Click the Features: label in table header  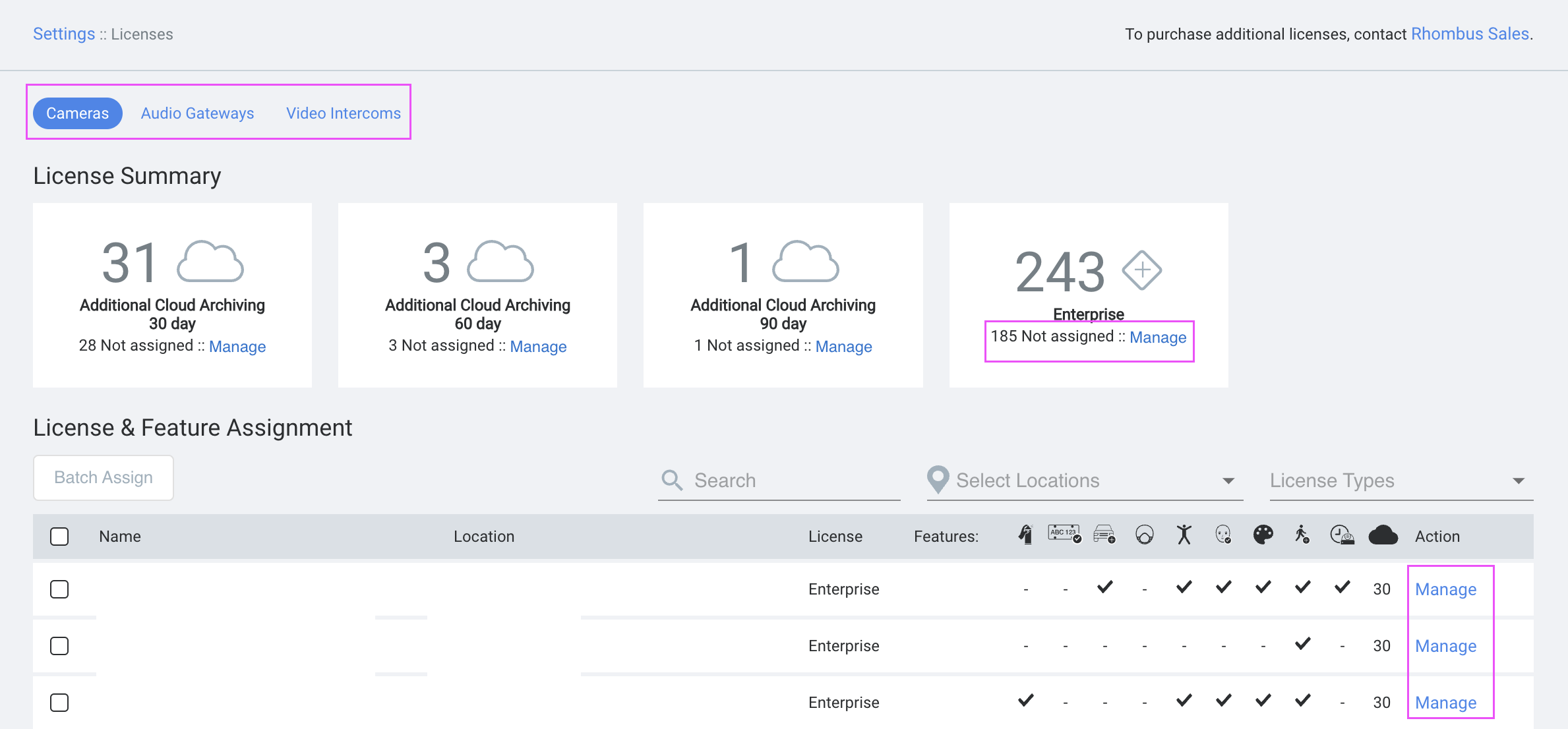[x=946, y=537]
